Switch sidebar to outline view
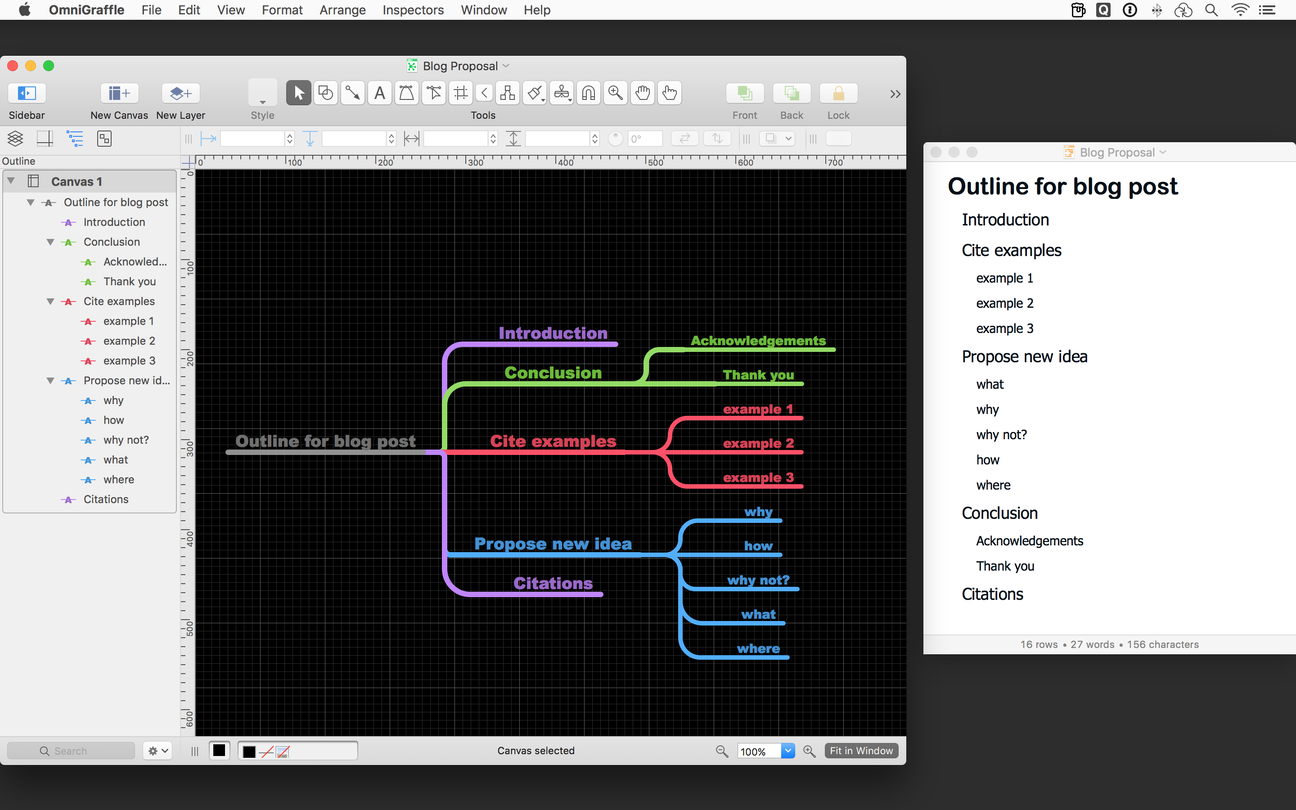 75,139
